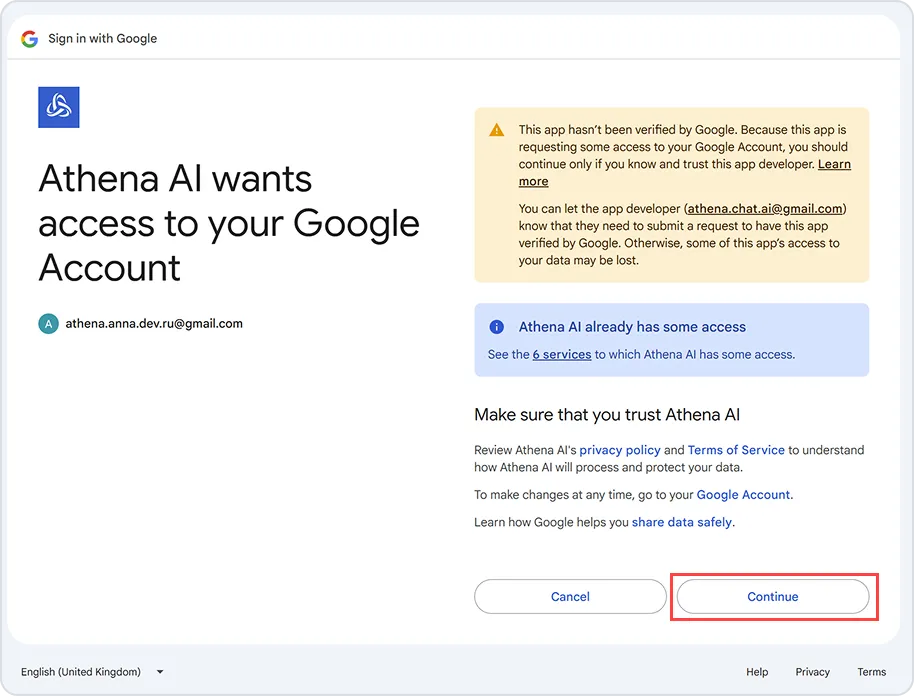
Task: Open the 6 services link
Action: (561, 354)
